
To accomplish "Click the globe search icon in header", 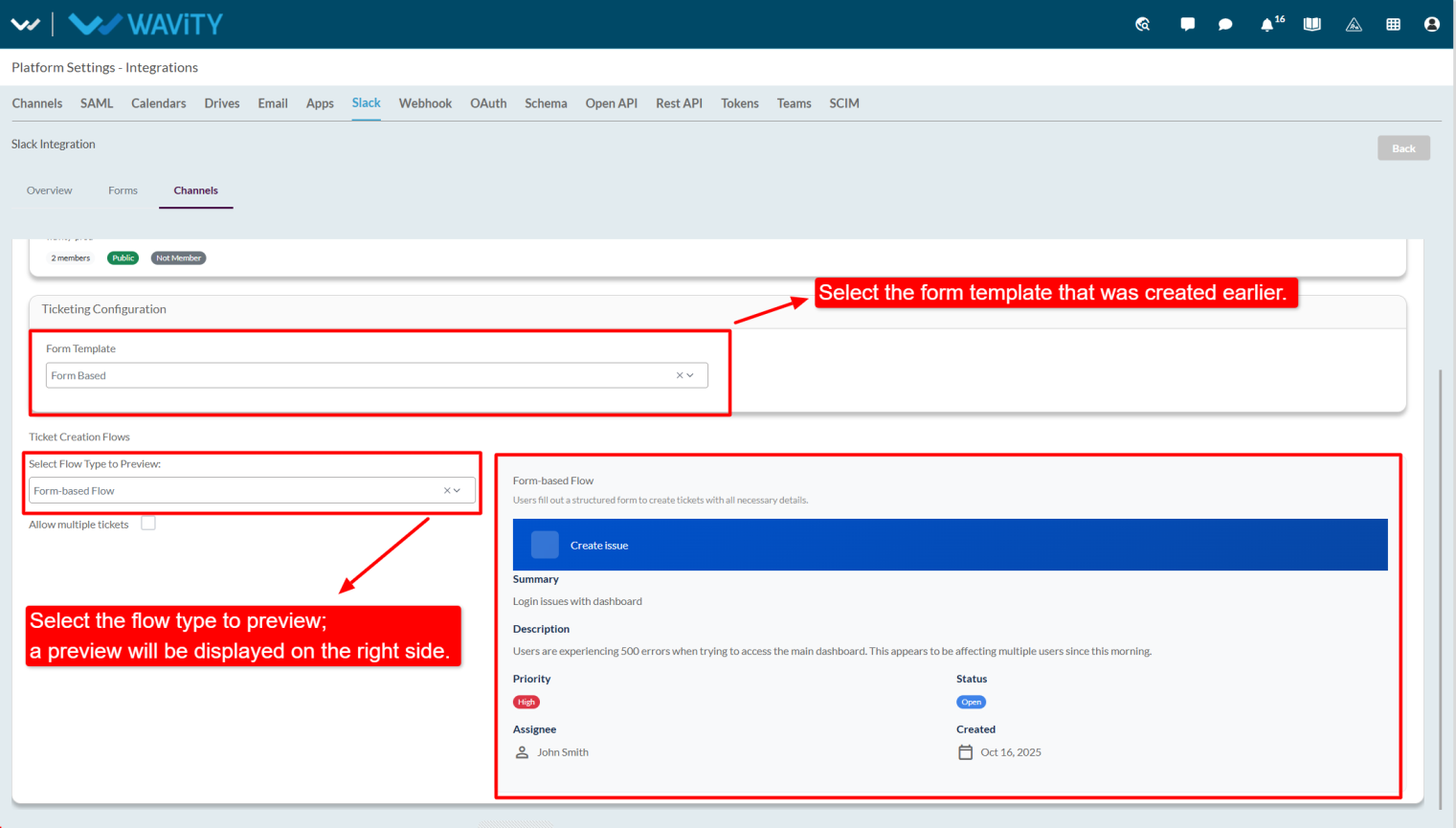I will click(1143, 24).
